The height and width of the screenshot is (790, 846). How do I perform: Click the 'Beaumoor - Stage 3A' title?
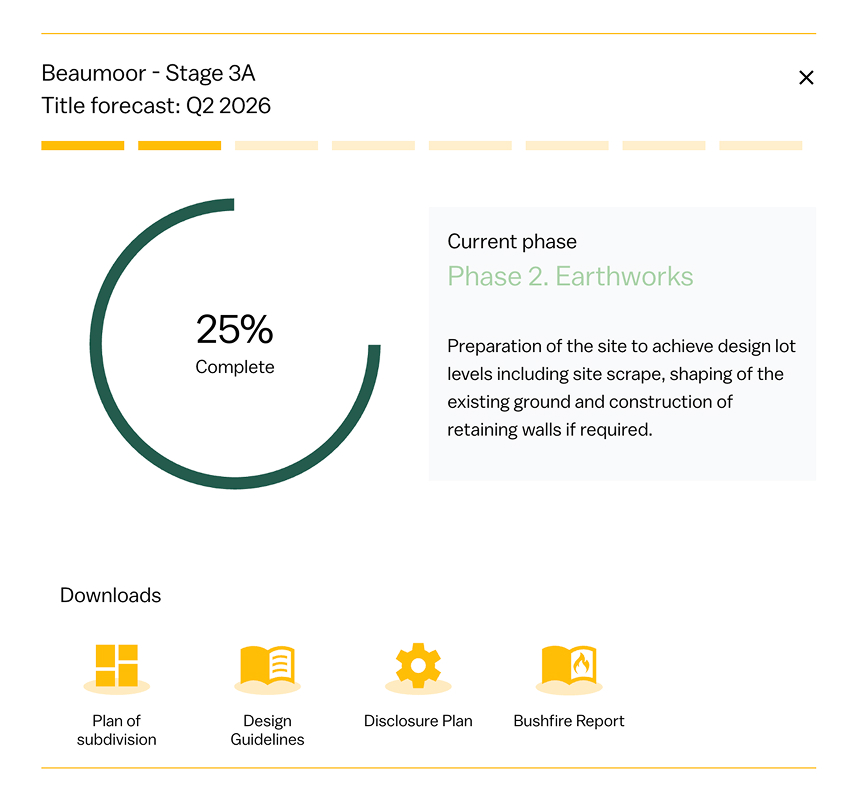pos(148,74)
